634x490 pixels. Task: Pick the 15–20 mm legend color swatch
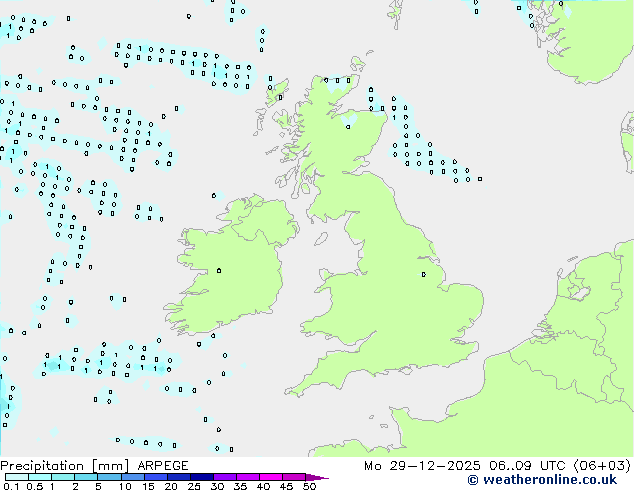click(156, 477)
